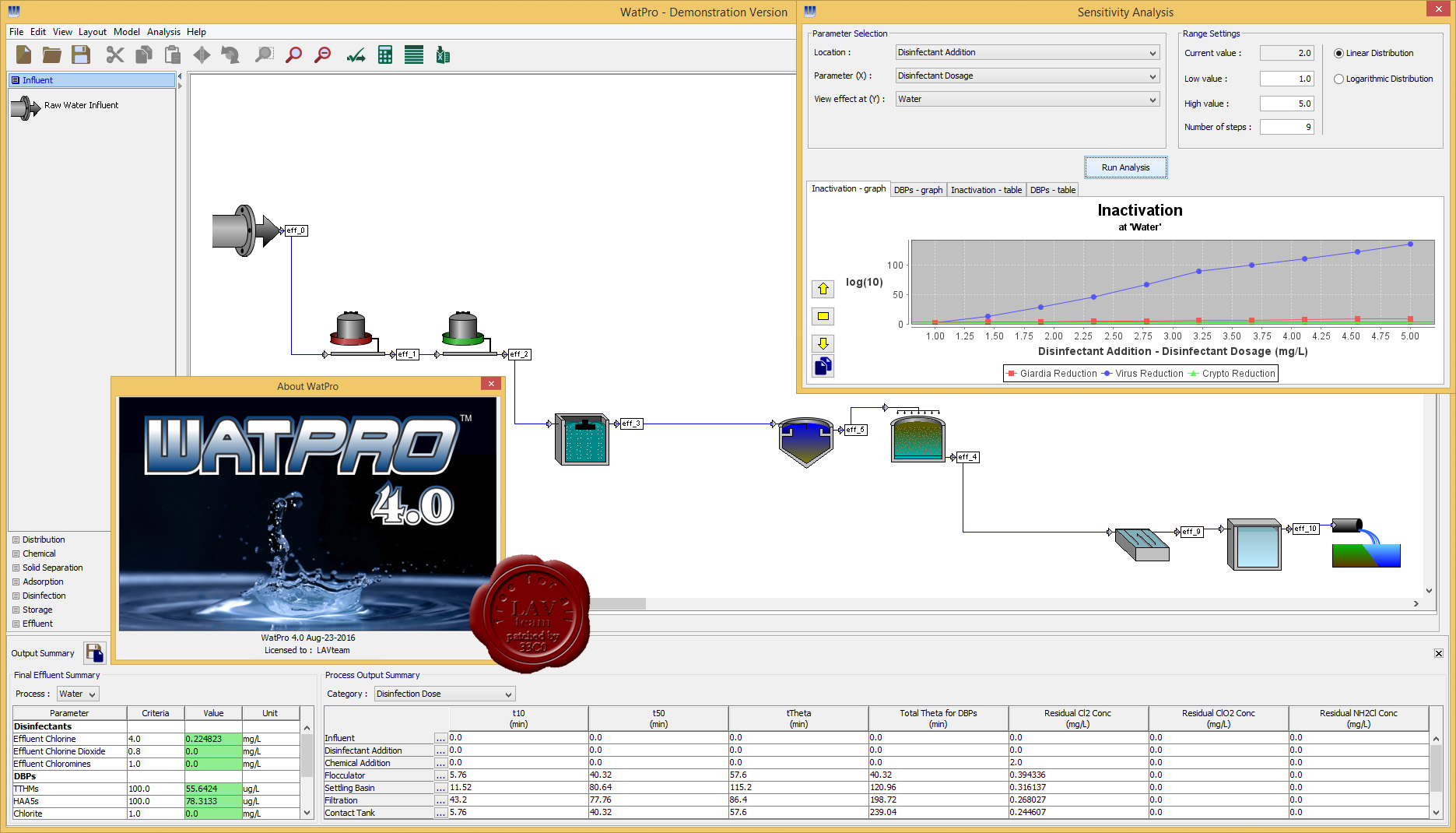Open details button for Flocculator row

click(x=440, y=775)
